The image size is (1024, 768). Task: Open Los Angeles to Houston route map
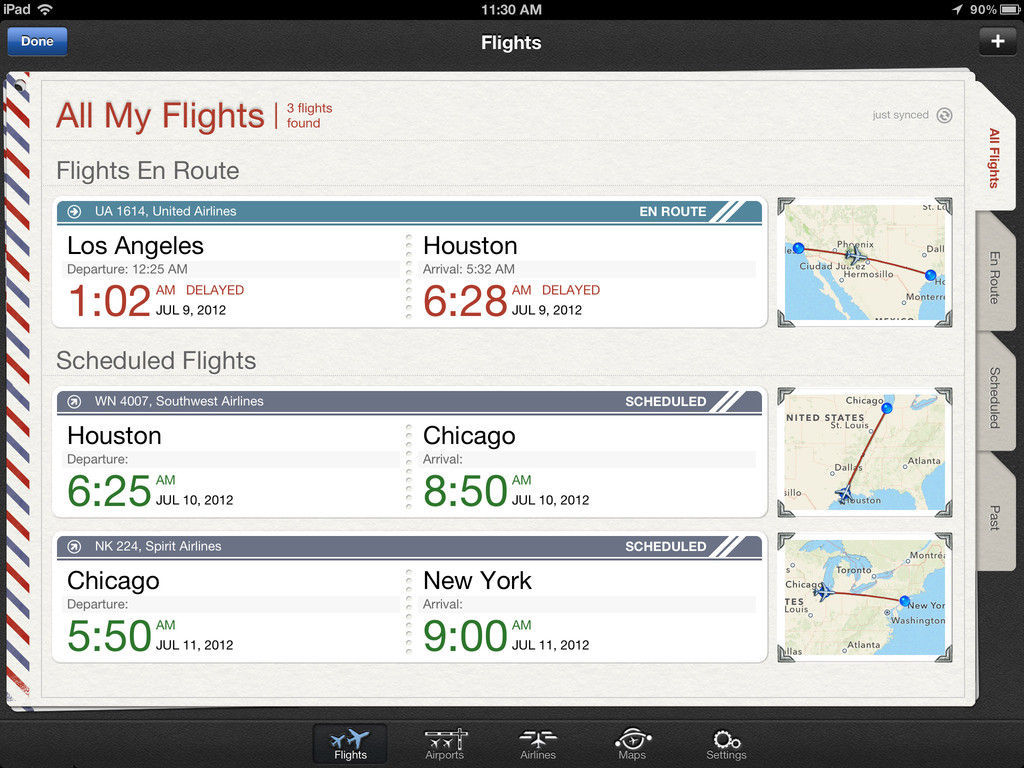point(865,263)
